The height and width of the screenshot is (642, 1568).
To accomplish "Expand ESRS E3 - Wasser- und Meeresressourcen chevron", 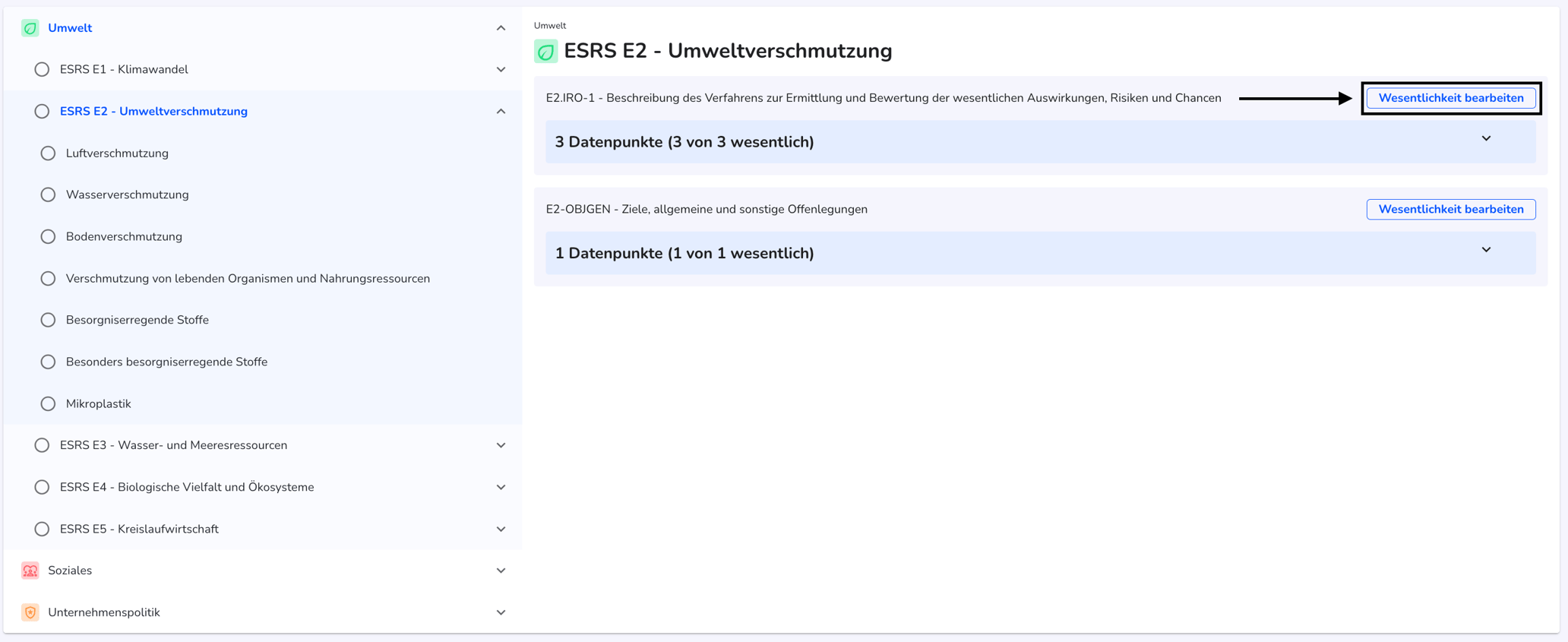I will tap(501, 445).
